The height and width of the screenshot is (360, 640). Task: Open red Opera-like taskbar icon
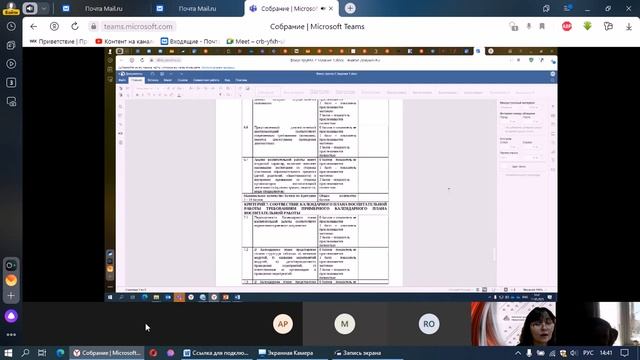pos(153,353)
